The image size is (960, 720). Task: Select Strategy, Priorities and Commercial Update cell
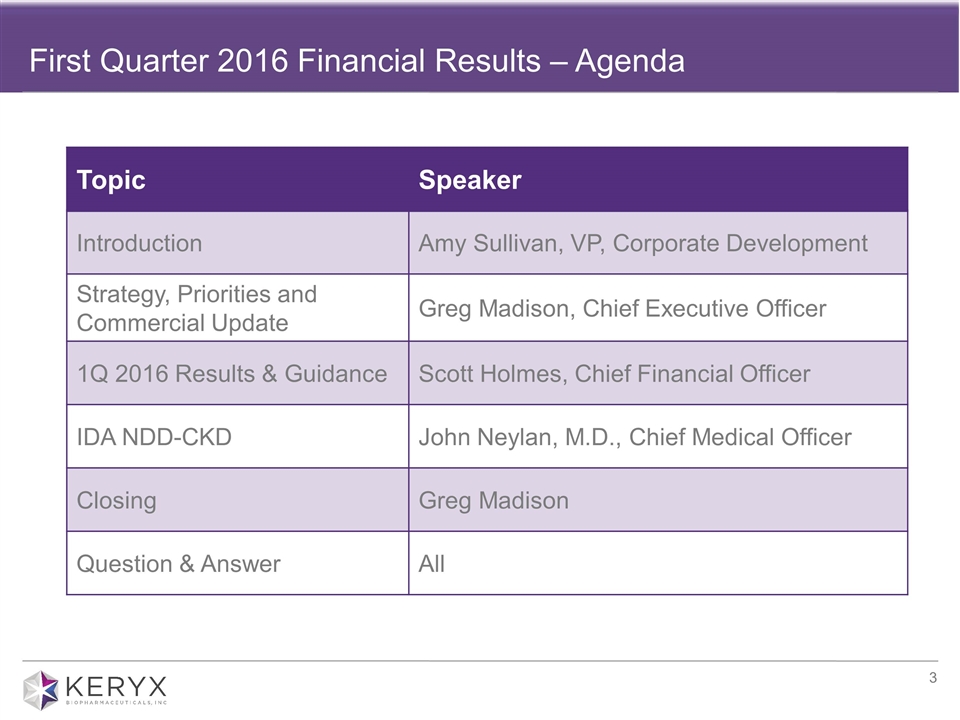point(196,308)
